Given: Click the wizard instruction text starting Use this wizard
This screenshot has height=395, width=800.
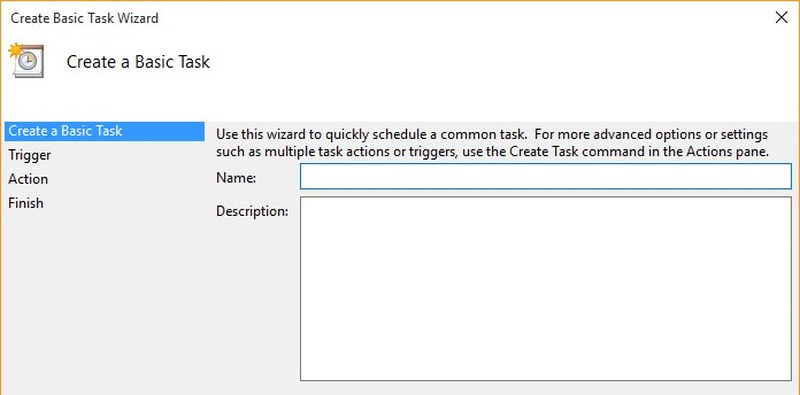Looking at the screenshot, I should (492, 135).
